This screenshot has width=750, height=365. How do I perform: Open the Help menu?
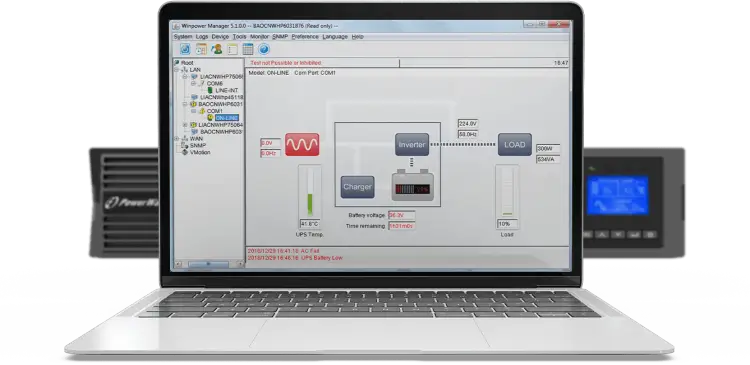point(357,37)
